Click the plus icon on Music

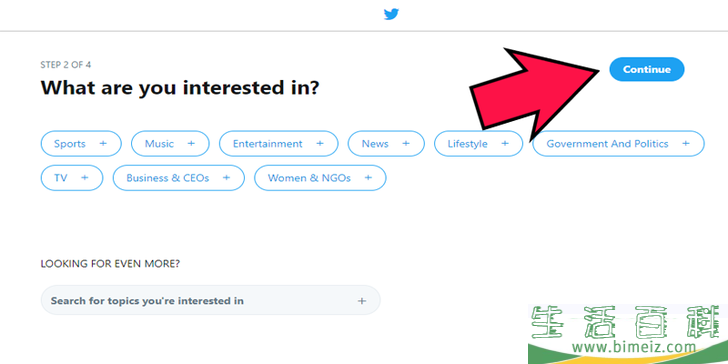point(191,143)
